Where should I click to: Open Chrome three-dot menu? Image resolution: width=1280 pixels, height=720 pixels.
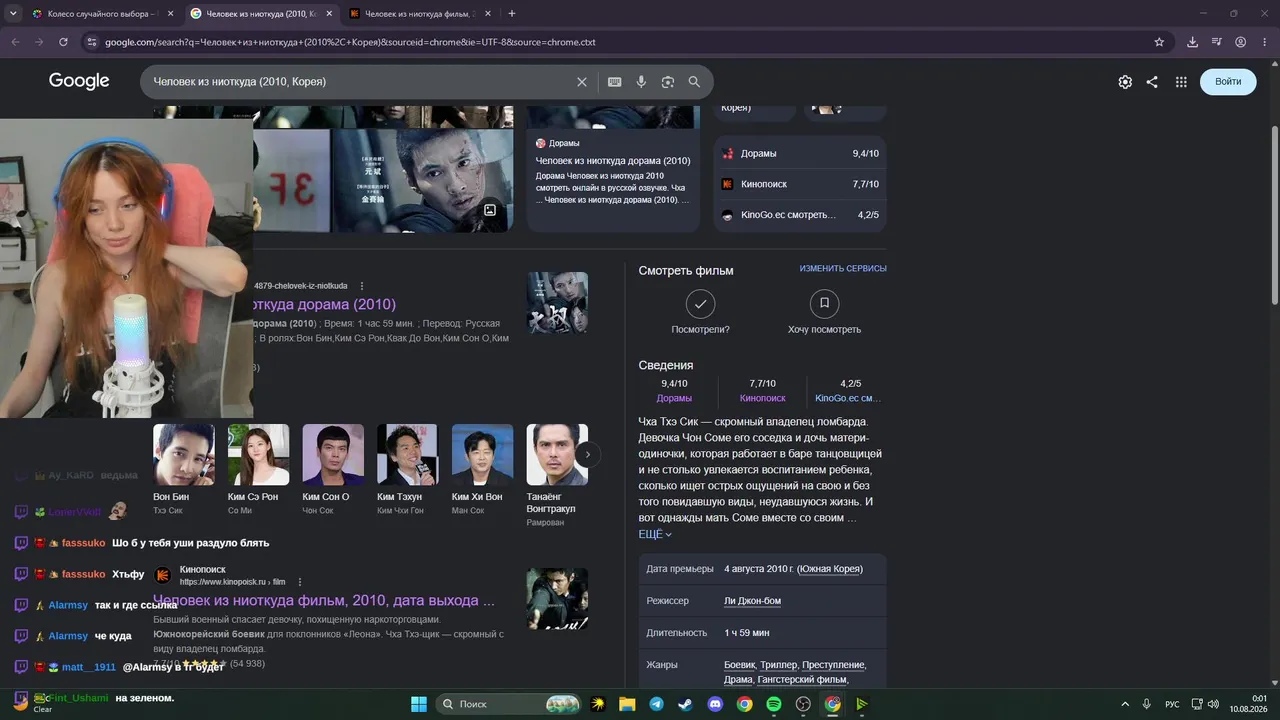1264,42
